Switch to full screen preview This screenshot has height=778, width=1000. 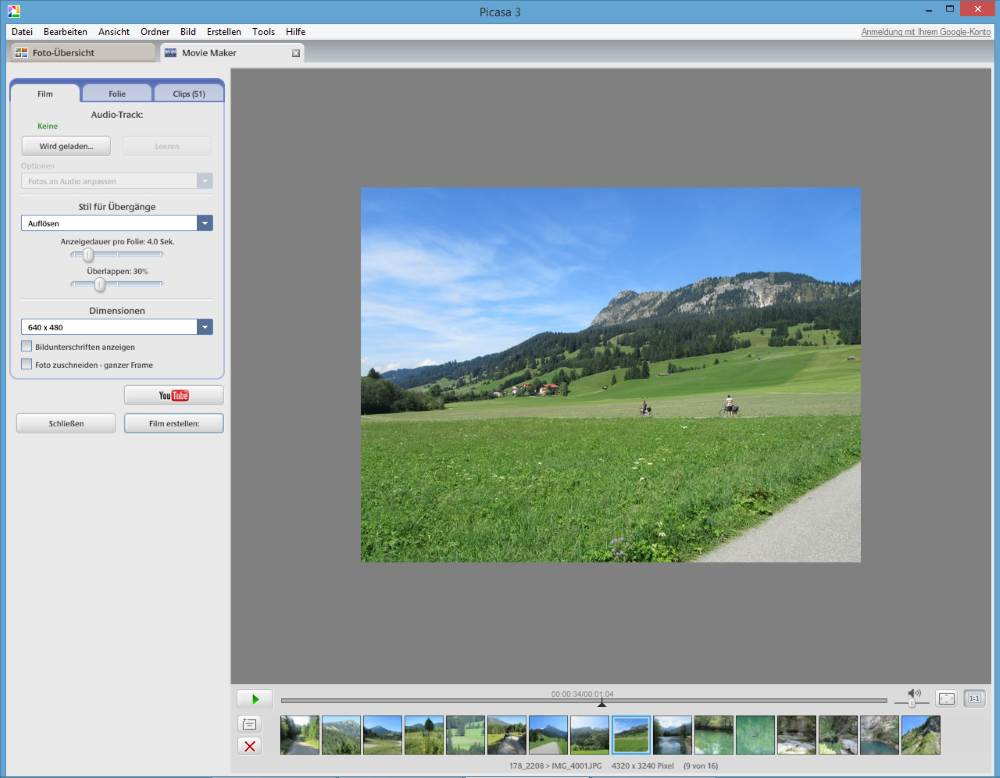pos(946,699)
